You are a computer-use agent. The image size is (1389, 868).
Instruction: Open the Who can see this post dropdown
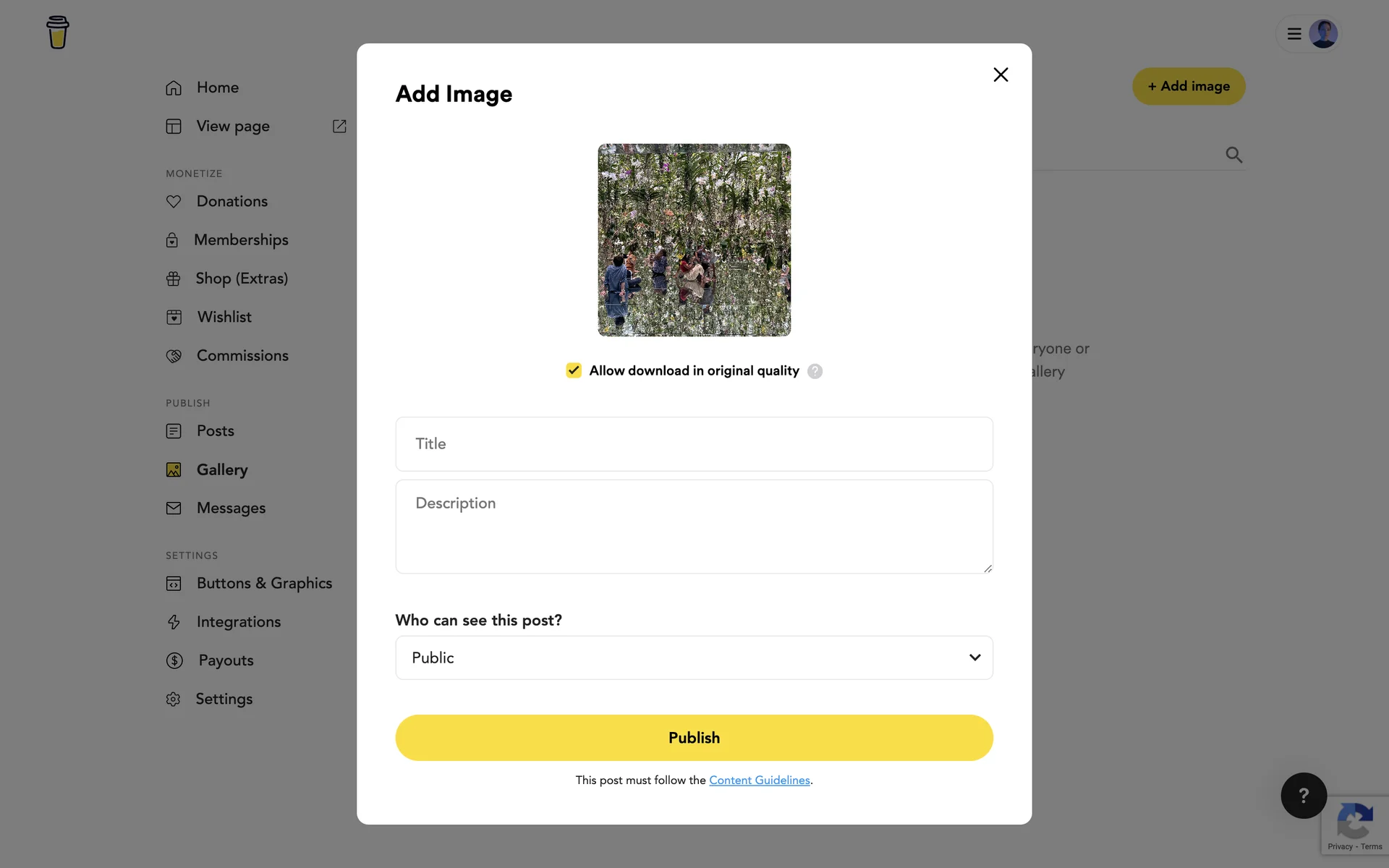pyautogui.click(x=693, y=658)
